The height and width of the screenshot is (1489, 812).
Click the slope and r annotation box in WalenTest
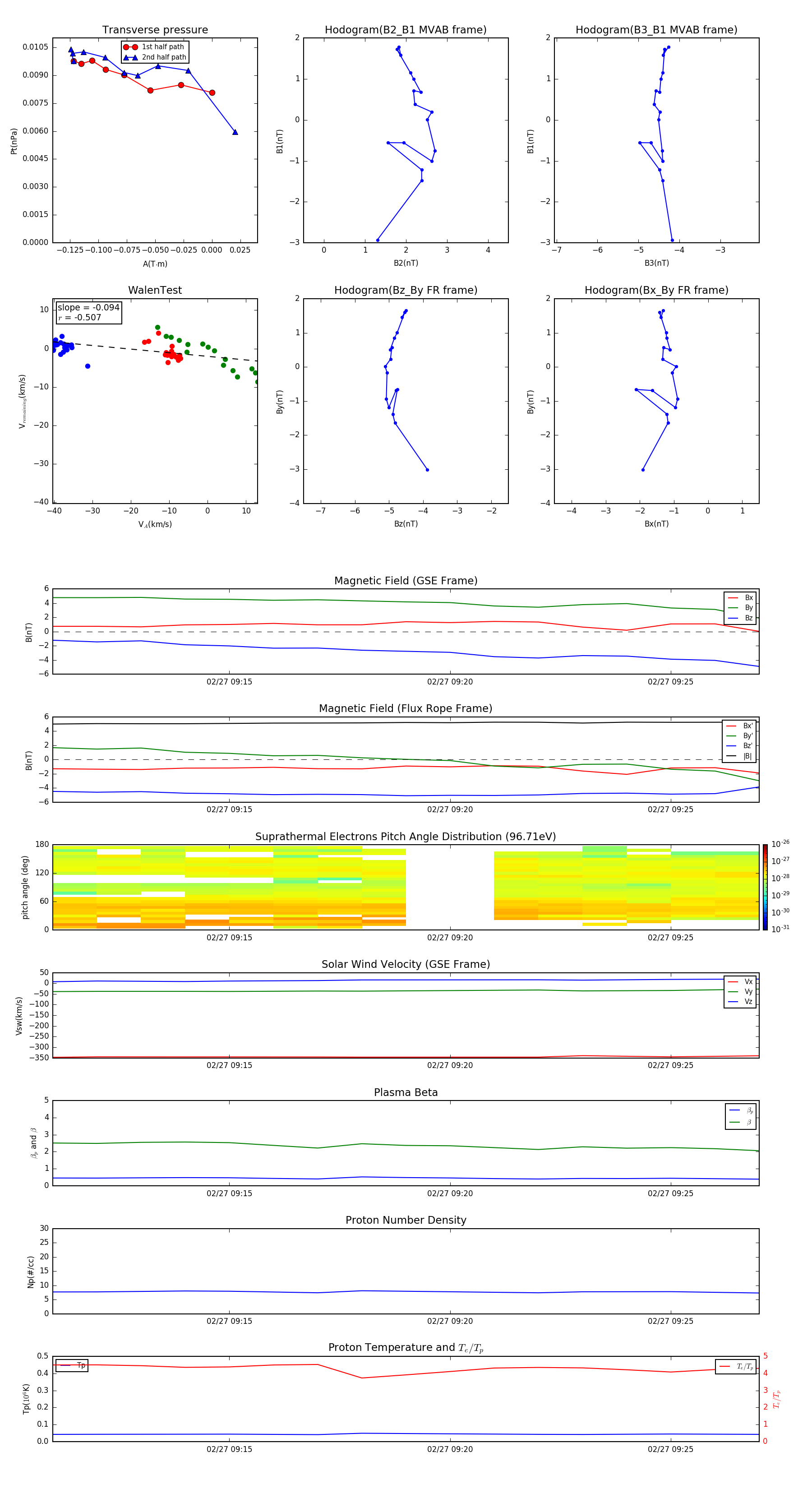click(x=88, y=312)
